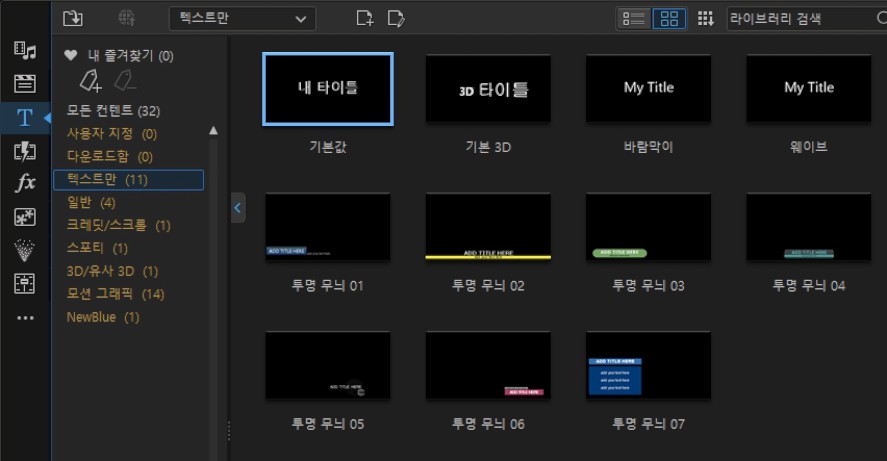This screenshot has height=461, width=887.
Task: Select 다운로드함 (0) category
Action: coord(110,156)
